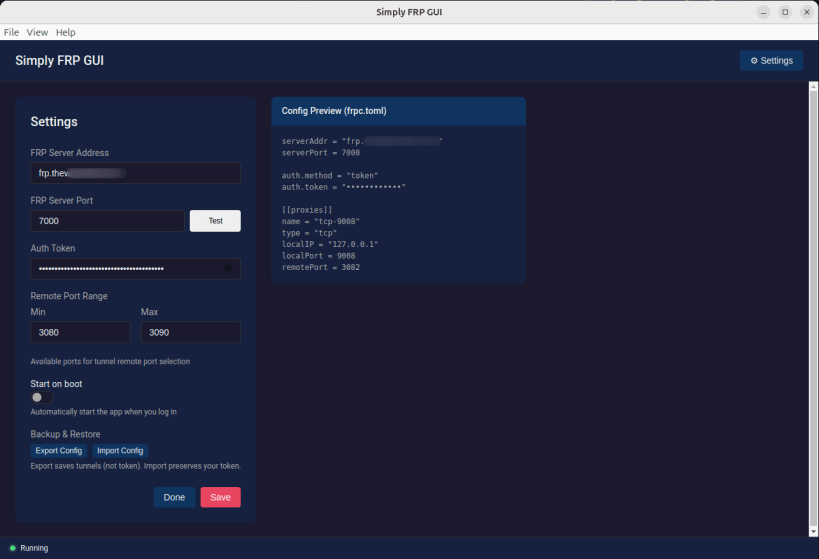Click the 'remotePort = 3082' line

point(321,267)
